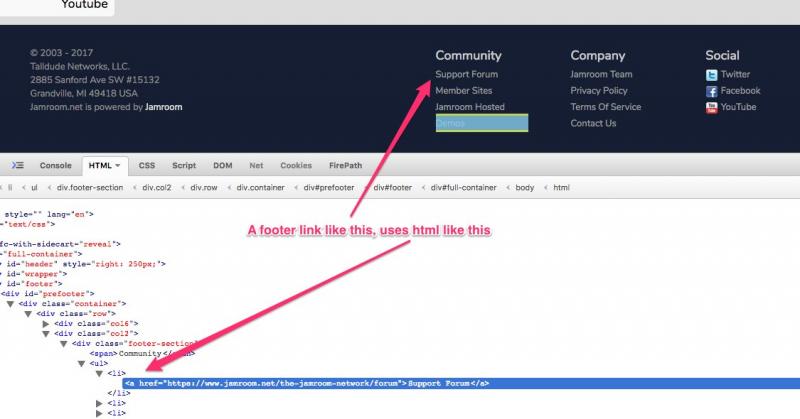Select the div id="prefooter" row
Screen dimensions: 800x419
click(47, 293)
